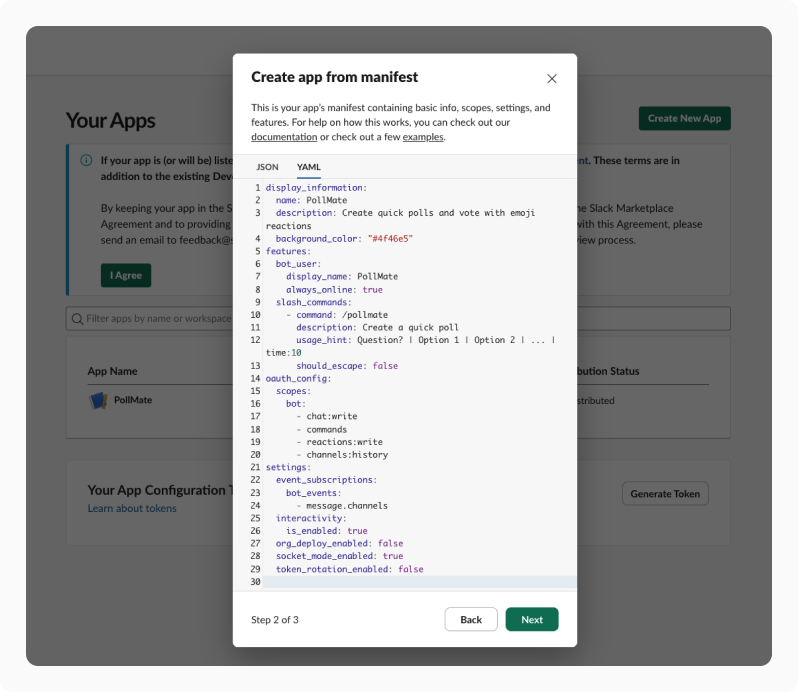The image size is (798, 692).
Task: Click the Back button
Action: 471,619
